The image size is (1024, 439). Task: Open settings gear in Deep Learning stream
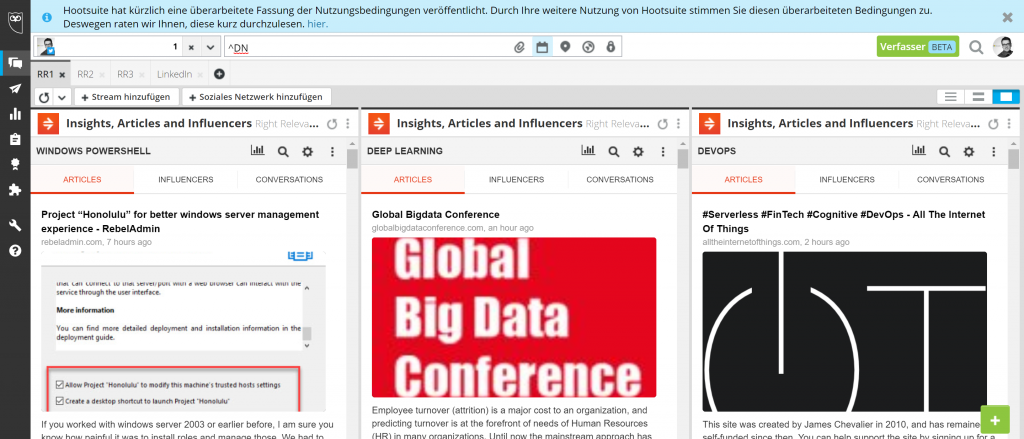[638, 152]
